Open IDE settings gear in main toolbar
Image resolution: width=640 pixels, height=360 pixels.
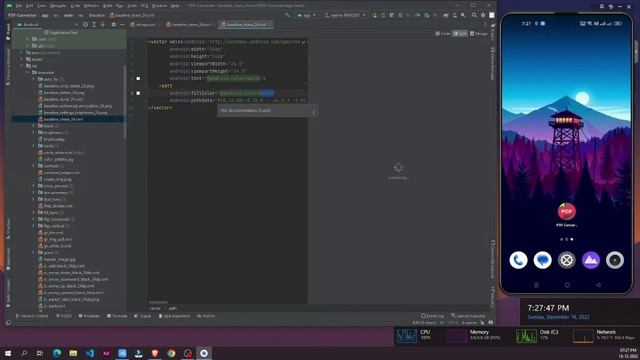tap(483, 15)
